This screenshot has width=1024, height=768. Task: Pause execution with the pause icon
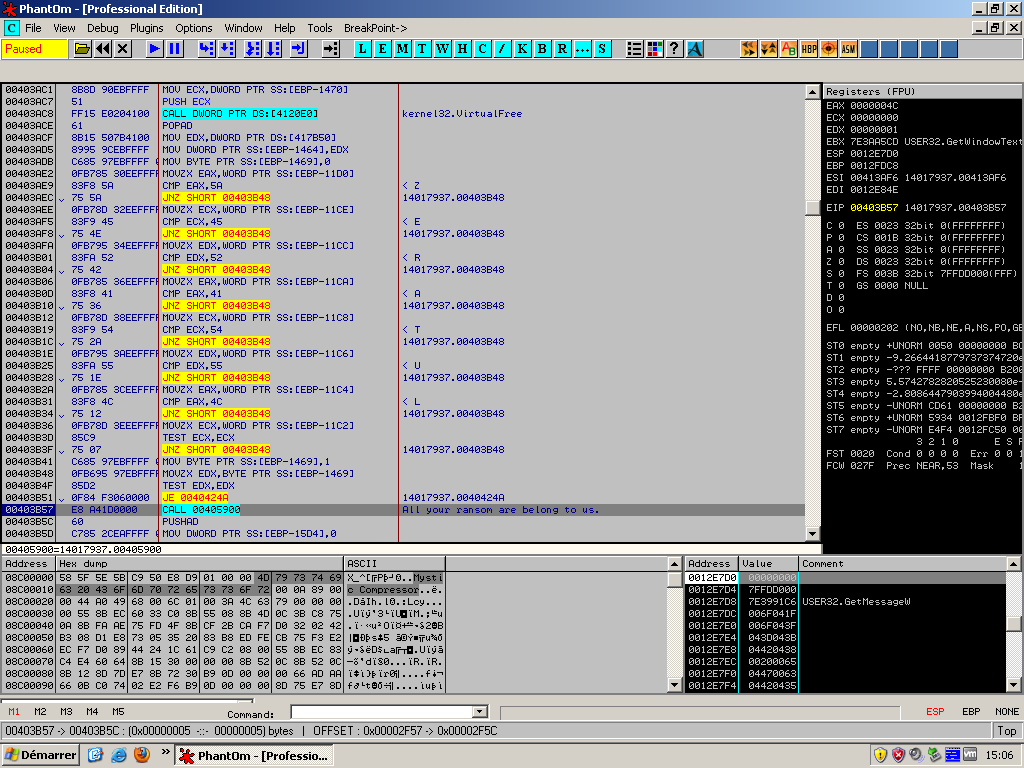click(x=174, y=49)
